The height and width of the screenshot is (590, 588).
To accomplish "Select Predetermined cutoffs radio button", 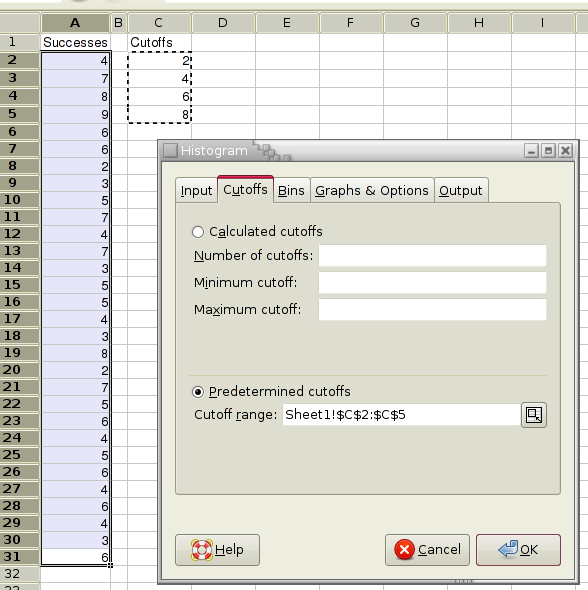I will (x=198, y=392).
